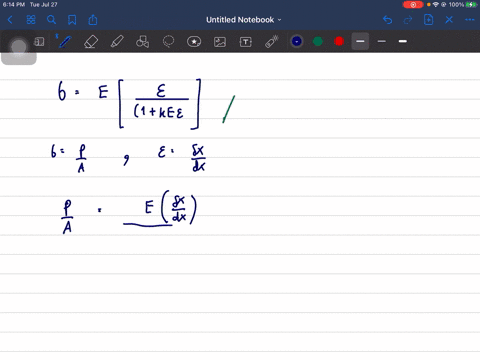This screenshot has width=480, height=360.
Task: Select the Highlighter tool
Action: pyautogui.click(x=117, y=42)
